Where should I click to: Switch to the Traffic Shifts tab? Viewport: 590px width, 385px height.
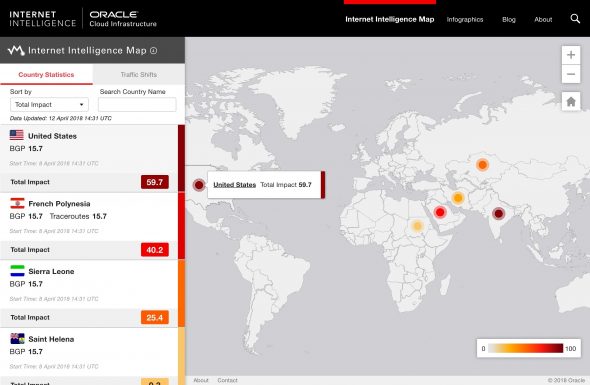coord(139,75)
